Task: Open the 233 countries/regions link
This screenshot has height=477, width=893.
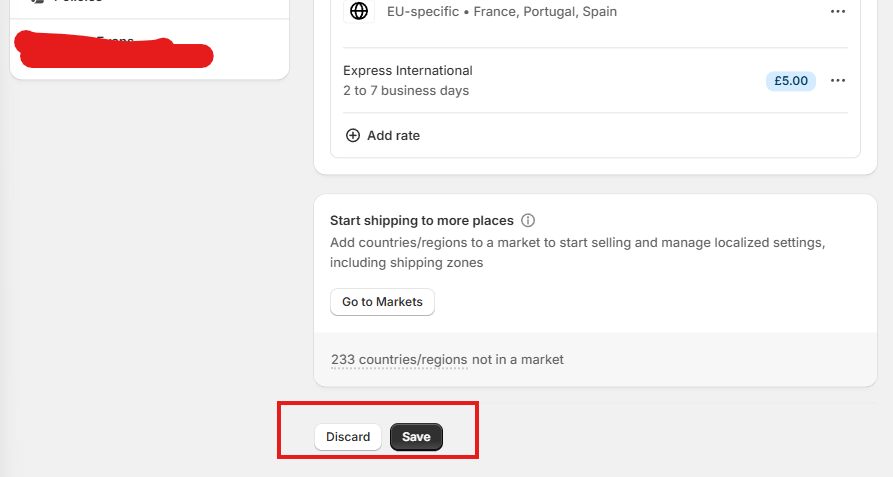Action: coord(399,360)
